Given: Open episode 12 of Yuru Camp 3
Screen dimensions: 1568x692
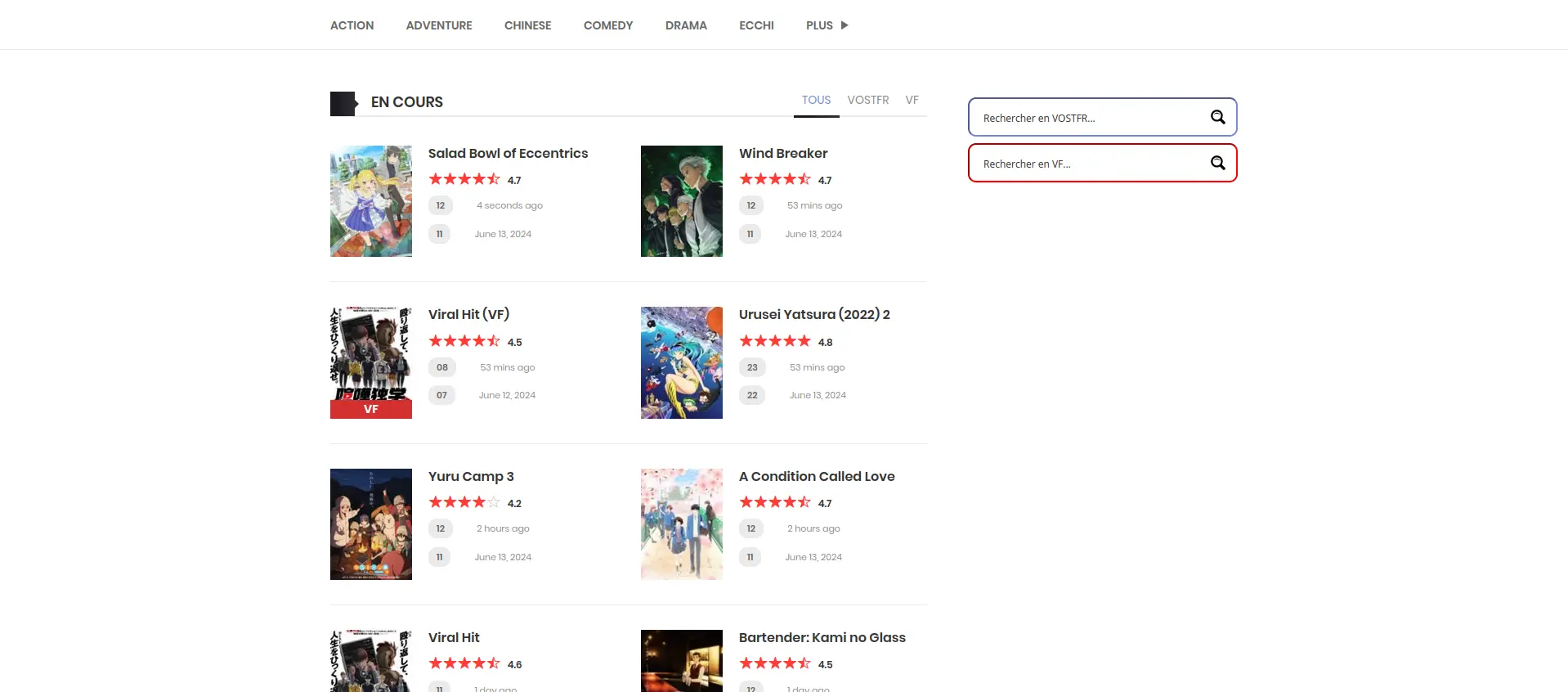Looking at the screenshot, I should point(440,528).
